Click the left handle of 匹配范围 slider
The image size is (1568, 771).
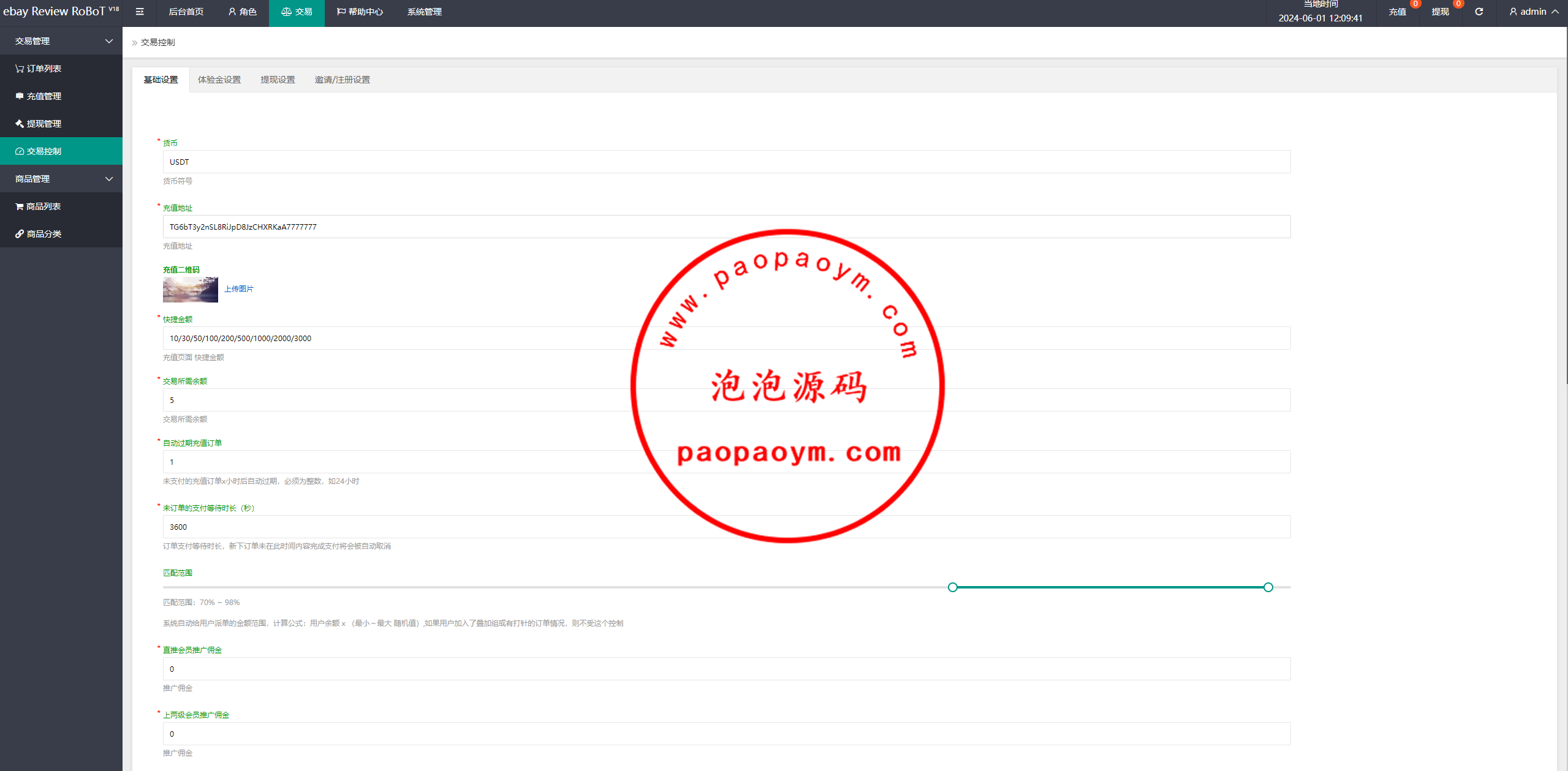[x=953, y=587]
